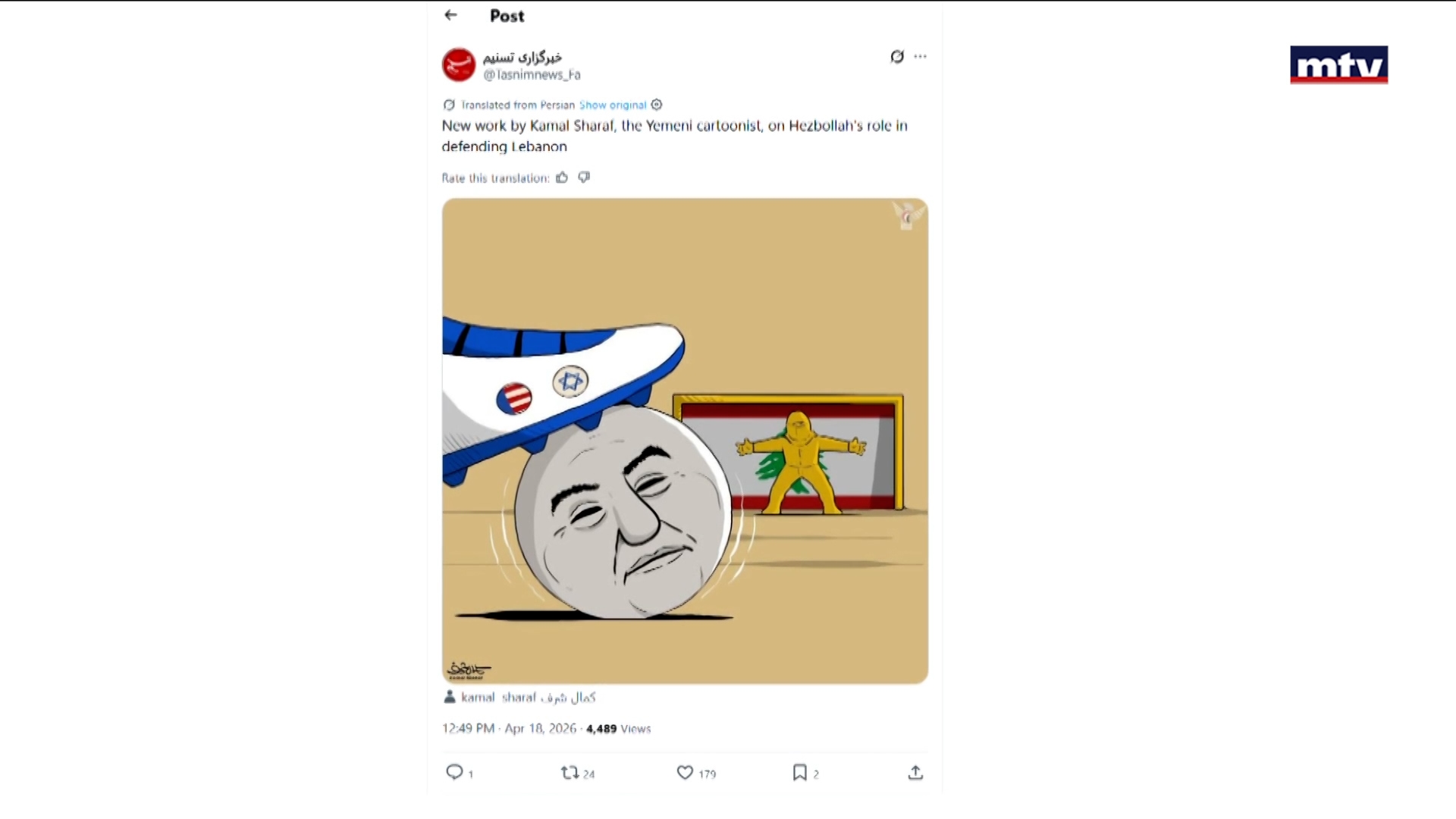Open the cartoon image in the post
Screen dimensions: 1456x819
tap(685, 441)
